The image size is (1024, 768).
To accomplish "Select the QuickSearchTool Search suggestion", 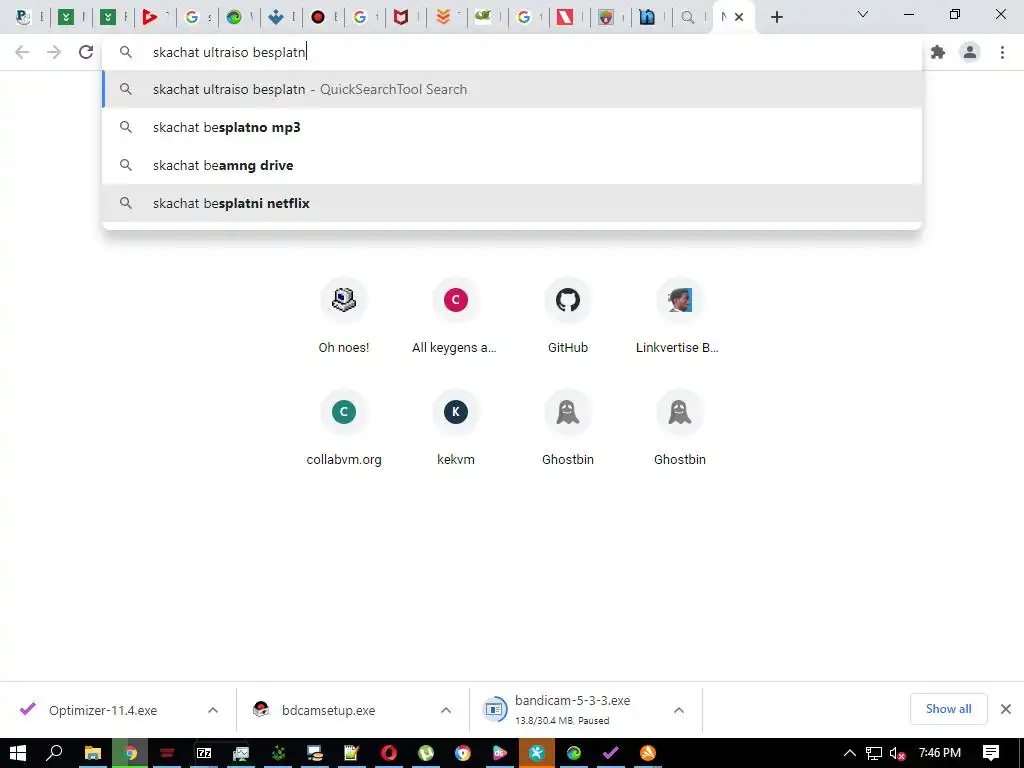I will point(512,89).
